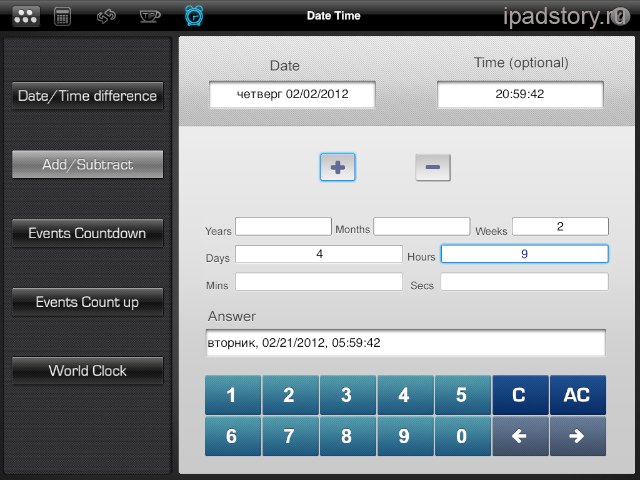The image size is (640, 480).
Task: Open Events Countdown section
Action: click(87, 233)
